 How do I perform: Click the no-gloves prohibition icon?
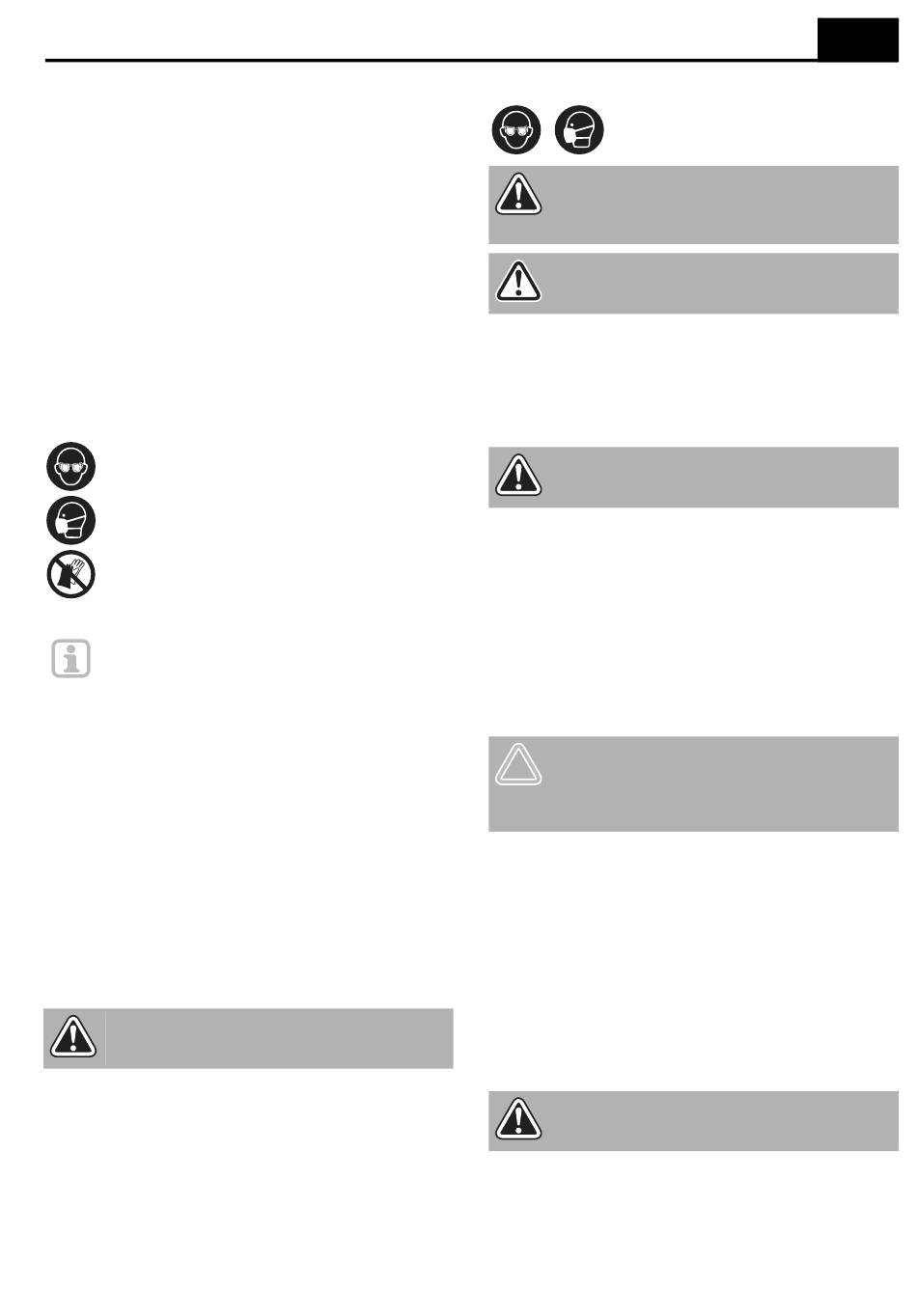click(70, 575)
